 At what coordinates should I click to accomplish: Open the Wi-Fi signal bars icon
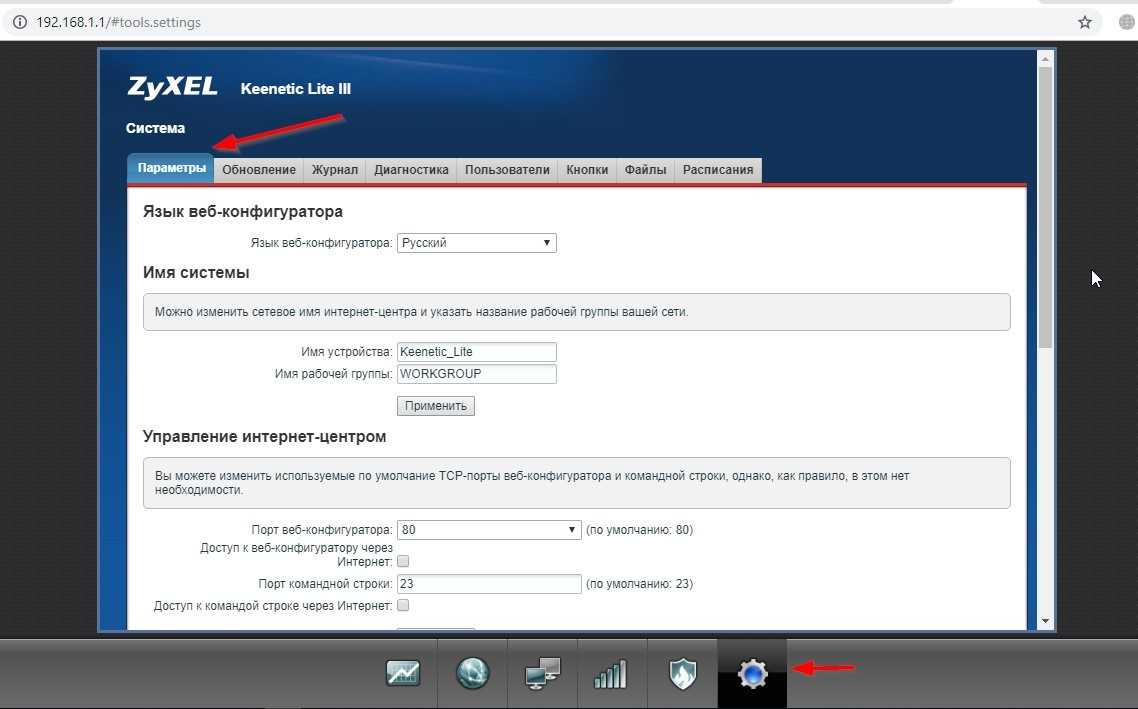tap(610, 674)
